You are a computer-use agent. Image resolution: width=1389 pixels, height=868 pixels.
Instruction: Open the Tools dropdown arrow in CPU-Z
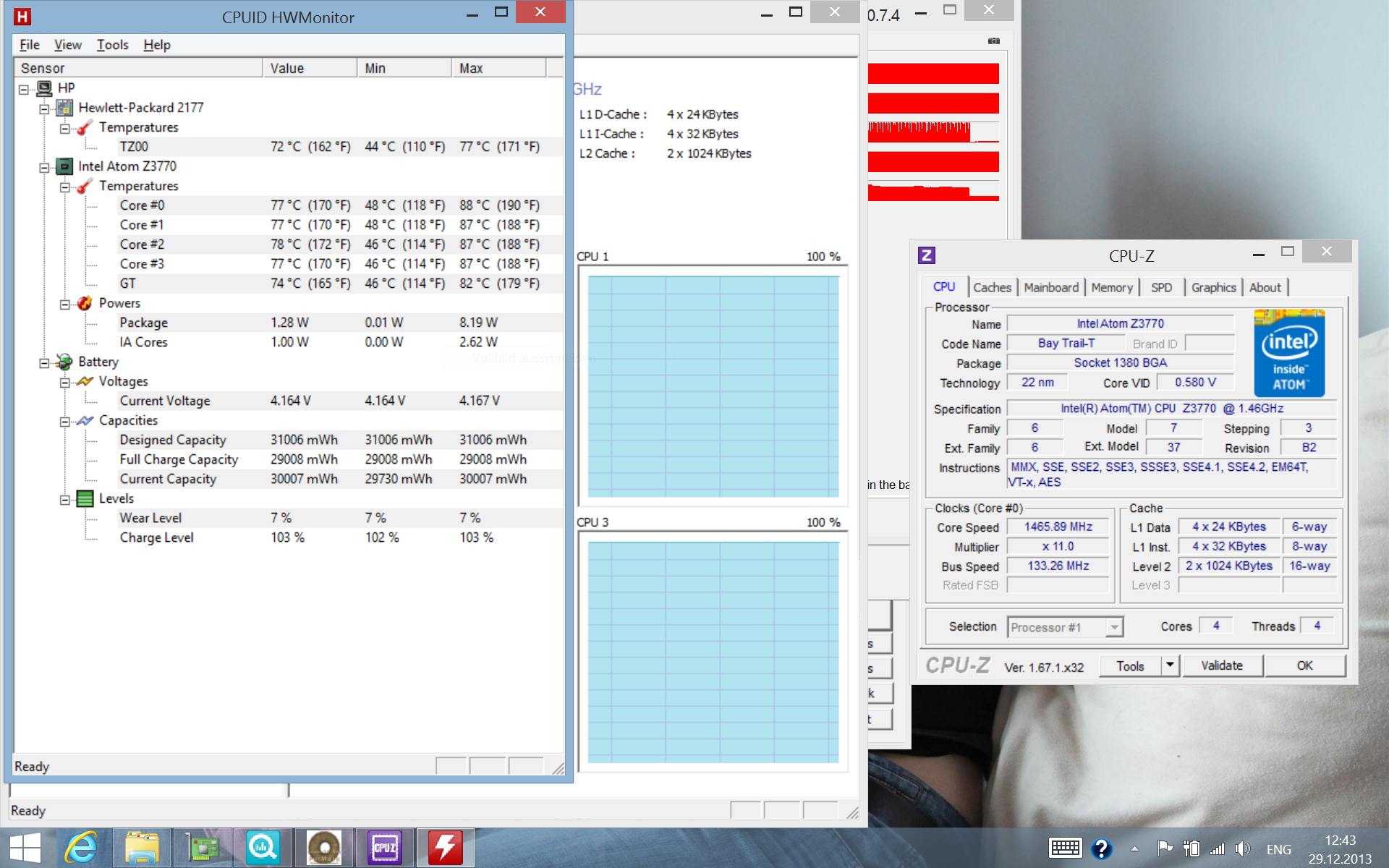pos(1170,665)
